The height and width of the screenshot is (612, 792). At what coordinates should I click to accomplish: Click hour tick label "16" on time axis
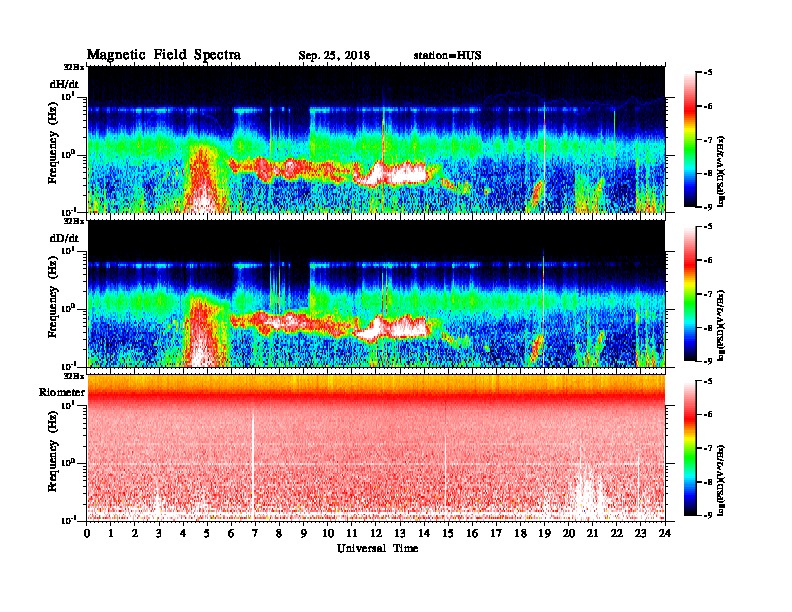coord(472,533)
